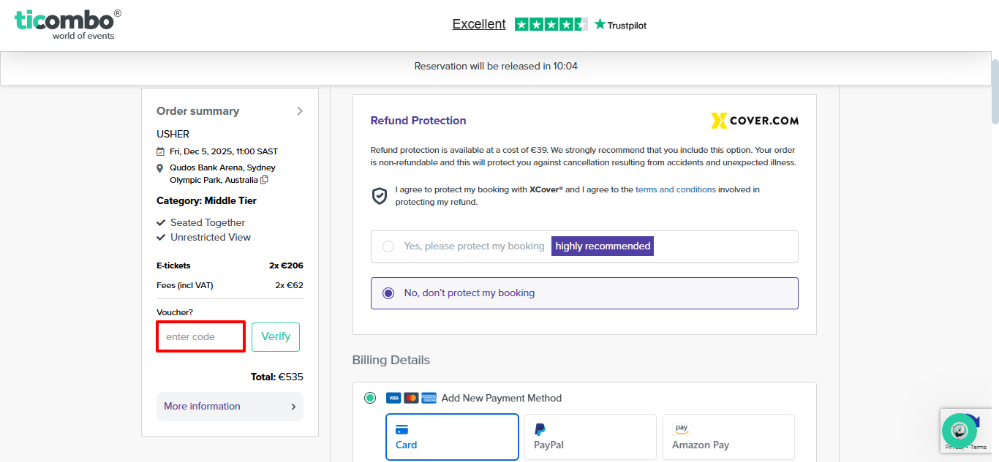Click the Fees (incl VAT) line

[x=230, y=285]
